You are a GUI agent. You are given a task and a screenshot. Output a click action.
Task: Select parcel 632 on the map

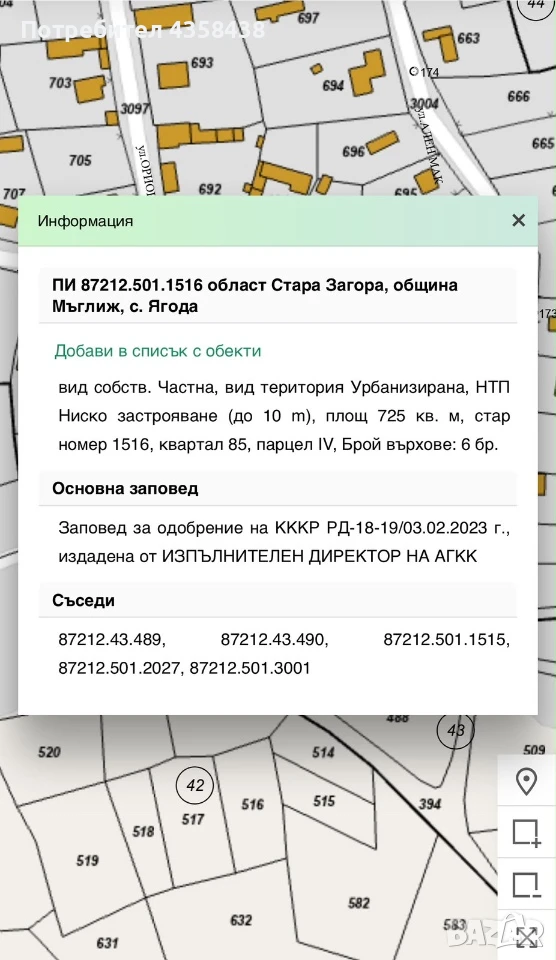click(x=241, y=920)
